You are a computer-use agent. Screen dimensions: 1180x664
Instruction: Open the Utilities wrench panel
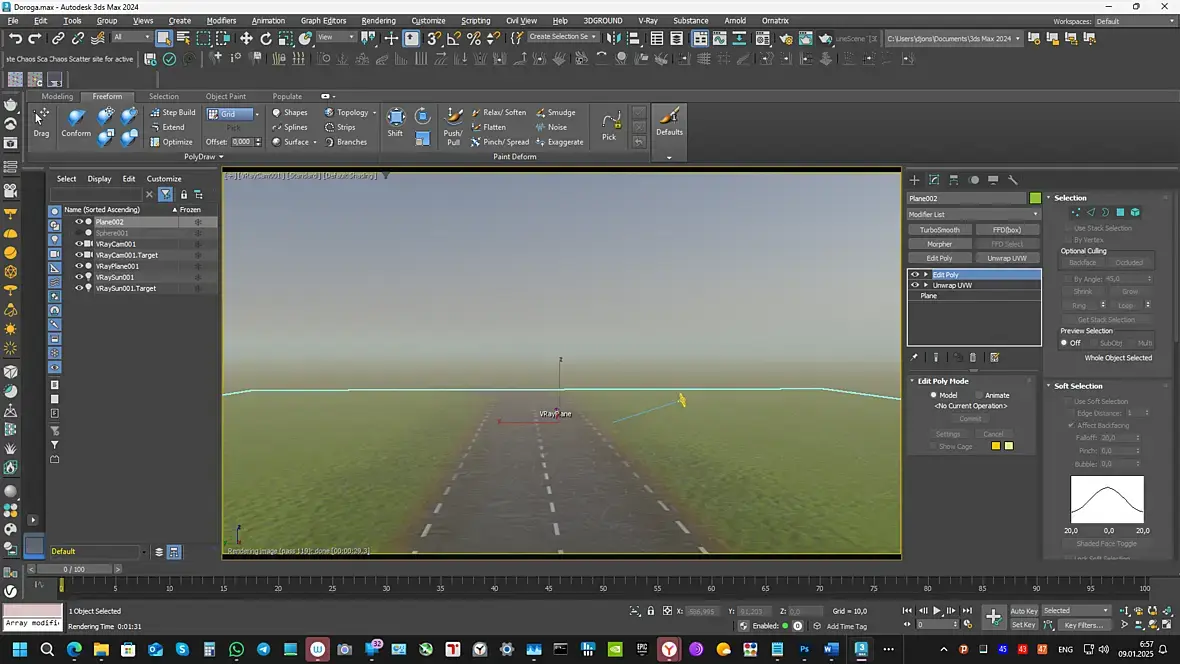tap(1013, 180)
